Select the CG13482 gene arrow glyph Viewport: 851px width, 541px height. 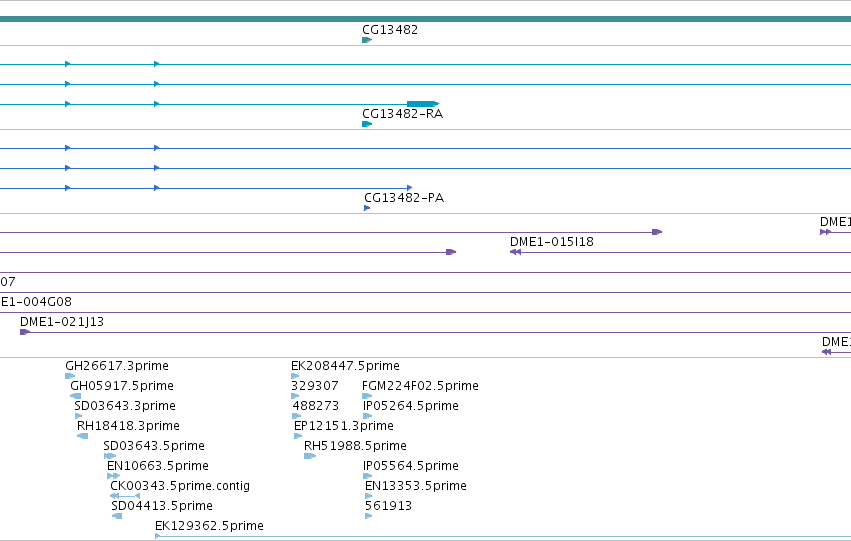pyautogui.click(x=367, y=40)
